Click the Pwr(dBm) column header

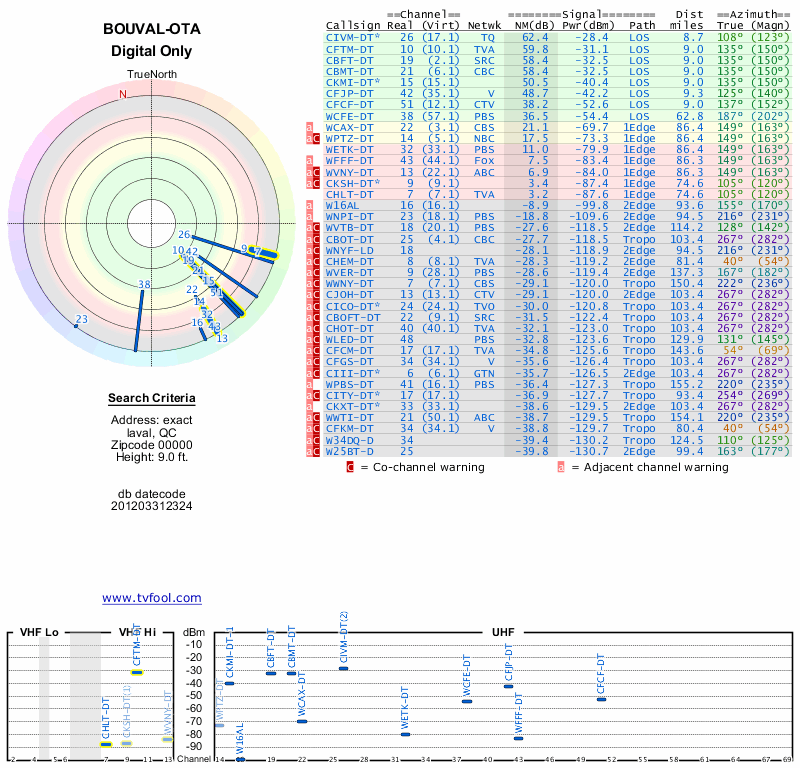tap(588, 26)
